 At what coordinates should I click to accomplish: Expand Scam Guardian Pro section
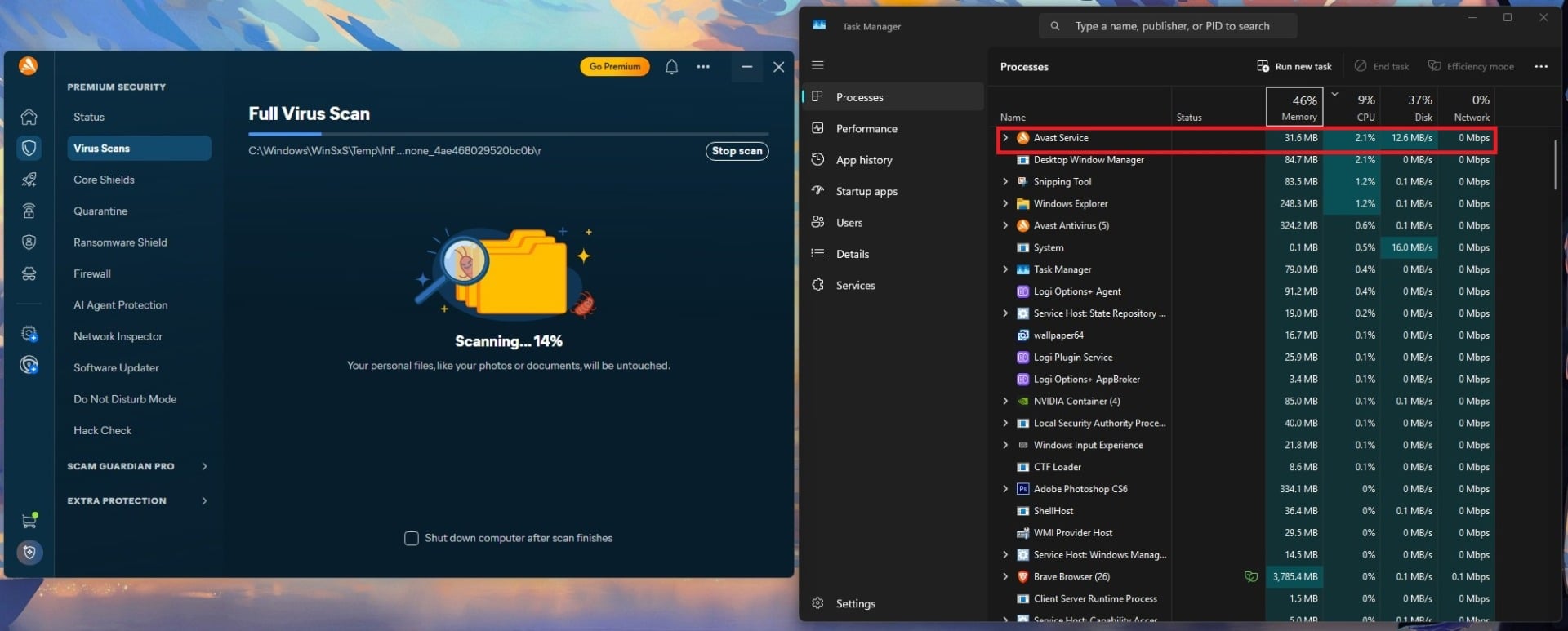tap(204, 467)
